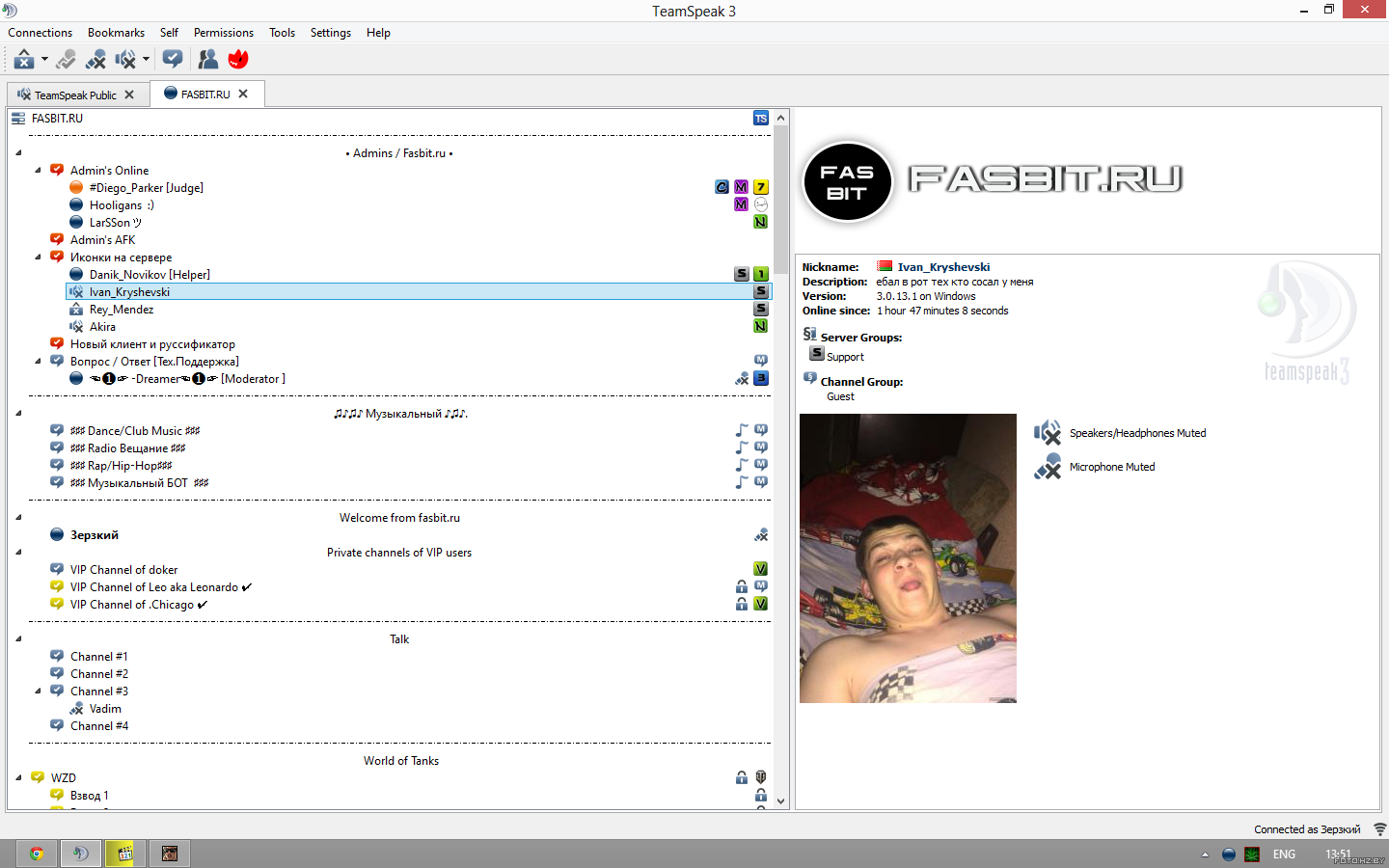
Task: Collapse the Talk spacer section
Action: [18, 639]
